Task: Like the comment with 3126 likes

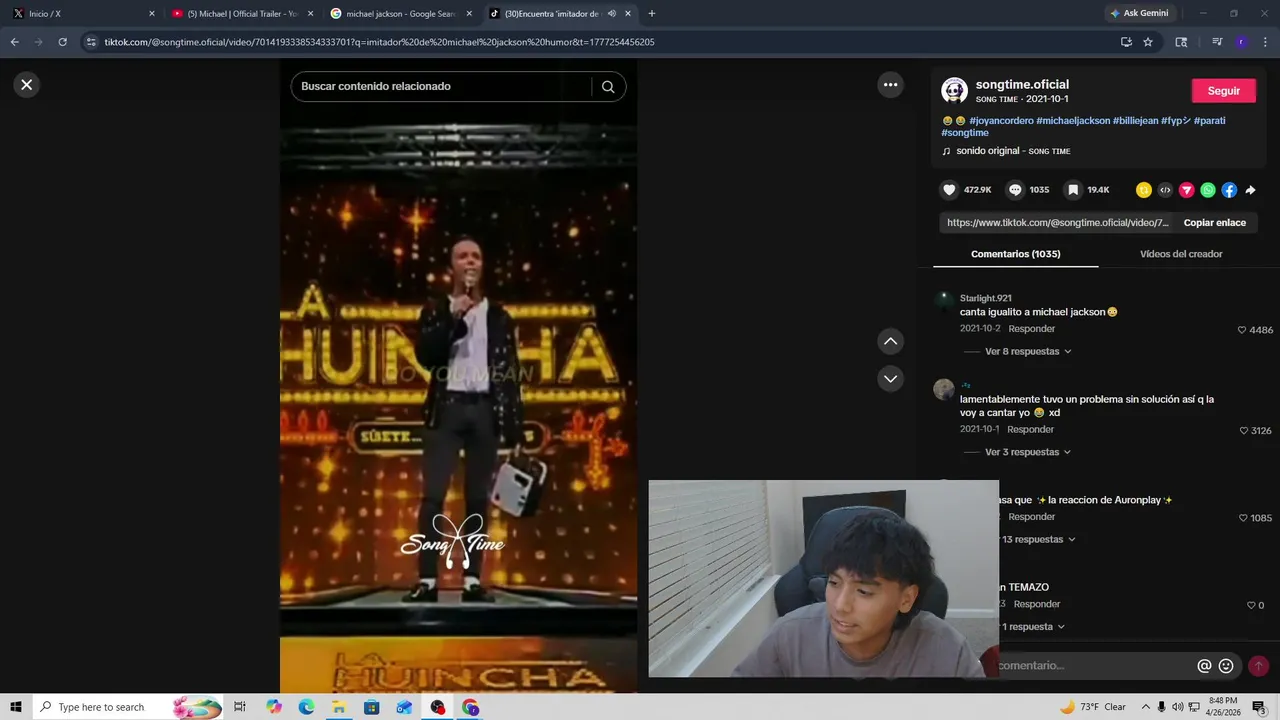Action: pyautogui.click(x=1244, y=431)
